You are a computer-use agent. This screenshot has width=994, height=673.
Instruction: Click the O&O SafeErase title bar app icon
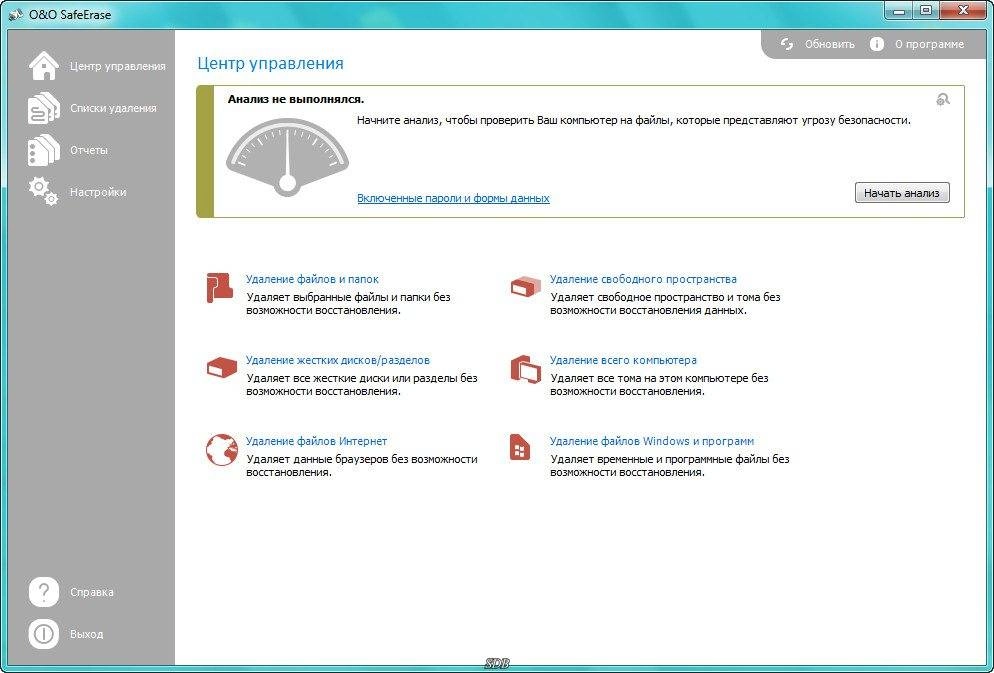click(16, 14)
